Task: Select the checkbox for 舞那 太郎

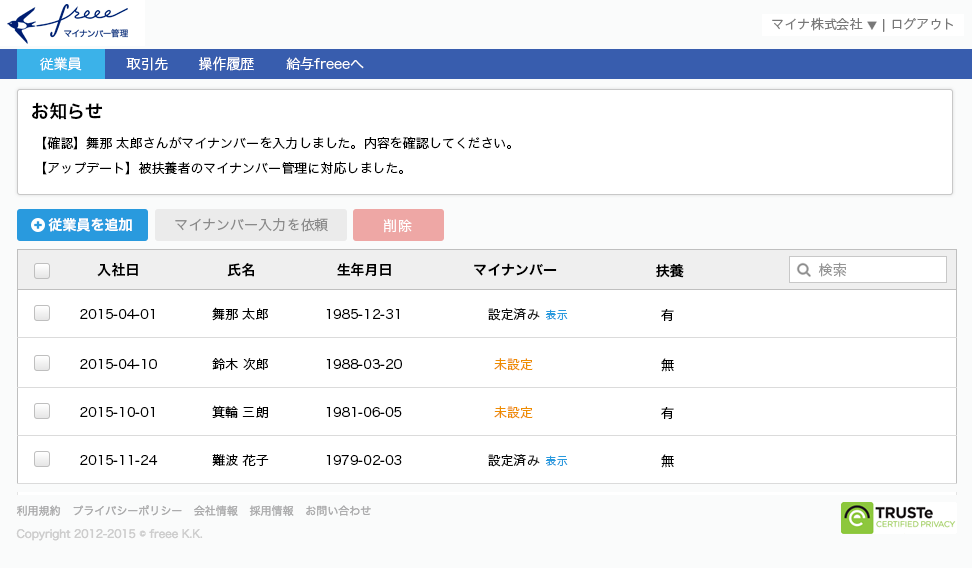Action: 42,314
